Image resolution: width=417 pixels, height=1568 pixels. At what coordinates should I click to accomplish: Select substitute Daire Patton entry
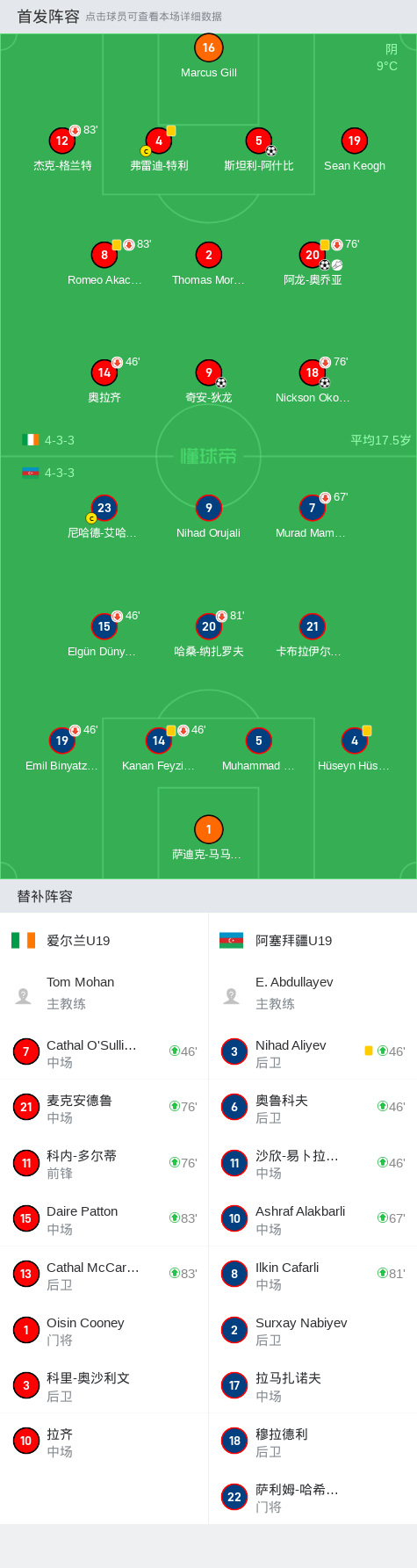104,1218
